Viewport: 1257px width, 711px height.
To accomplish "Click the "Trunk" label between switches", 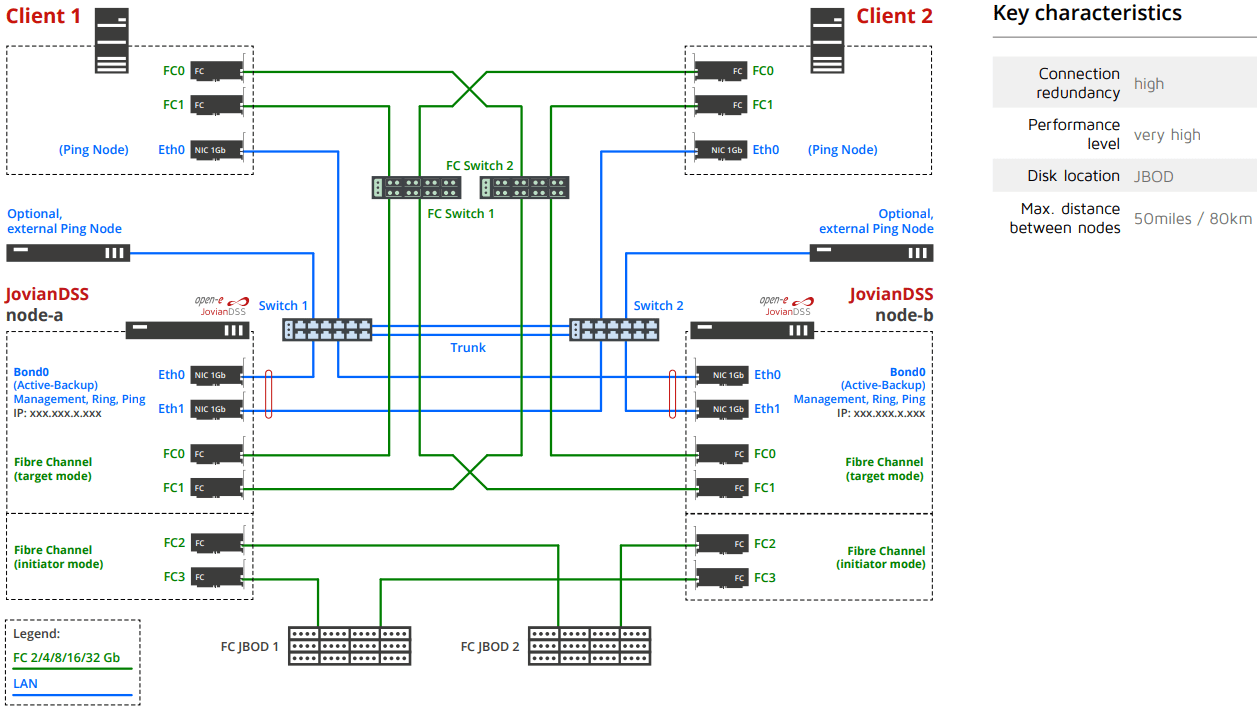I will point(468,348).
